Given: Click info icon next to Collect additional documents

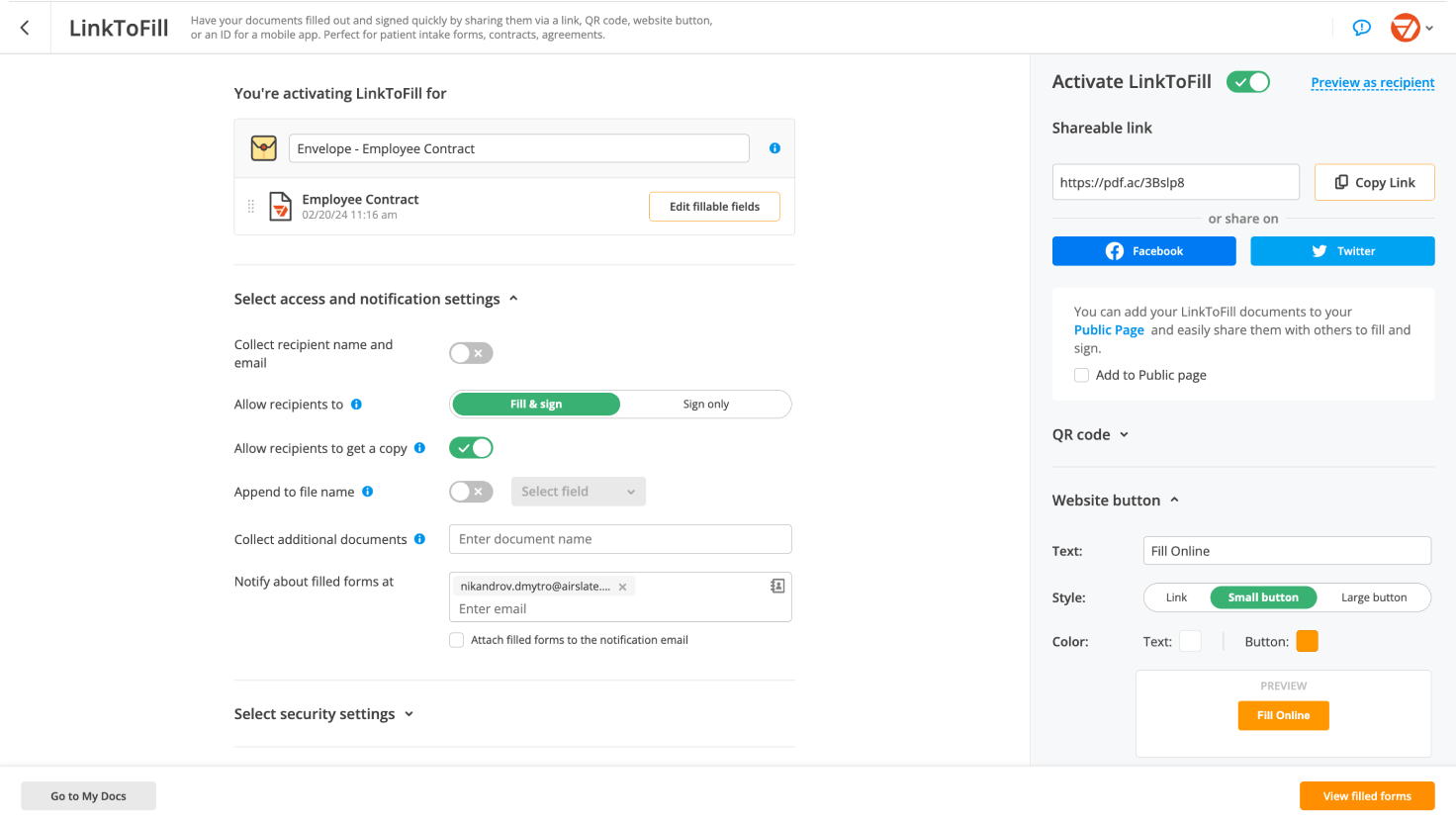Looking at the screenshot, I should tap(419, 539).
